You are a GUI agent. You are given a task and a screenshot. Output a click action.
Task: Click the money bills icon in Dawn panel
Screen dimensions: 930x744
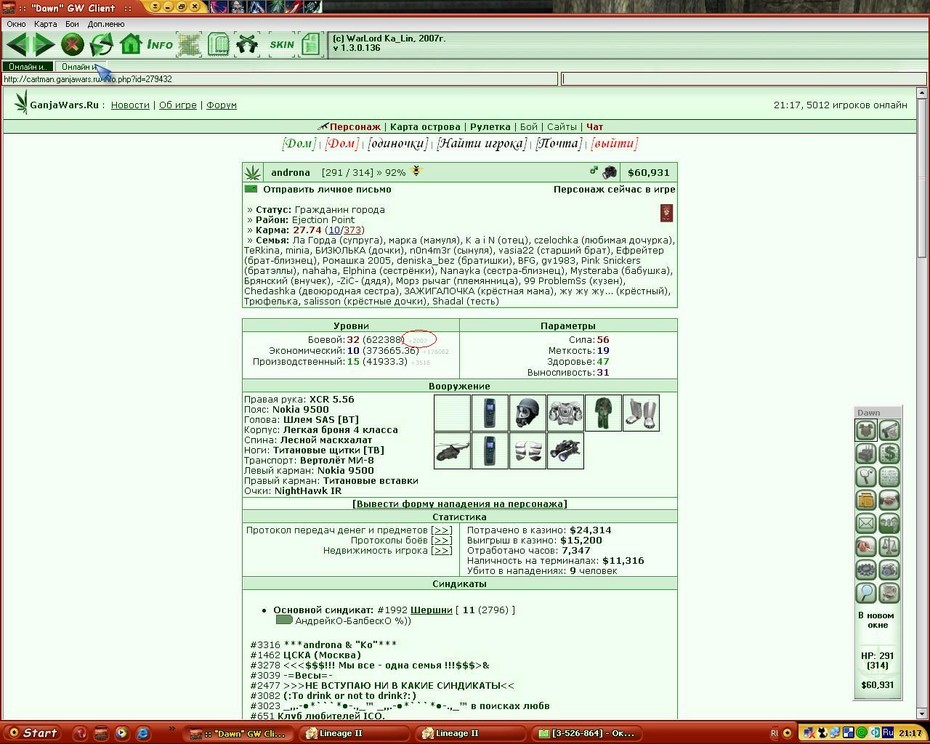[x=889, y=593]
